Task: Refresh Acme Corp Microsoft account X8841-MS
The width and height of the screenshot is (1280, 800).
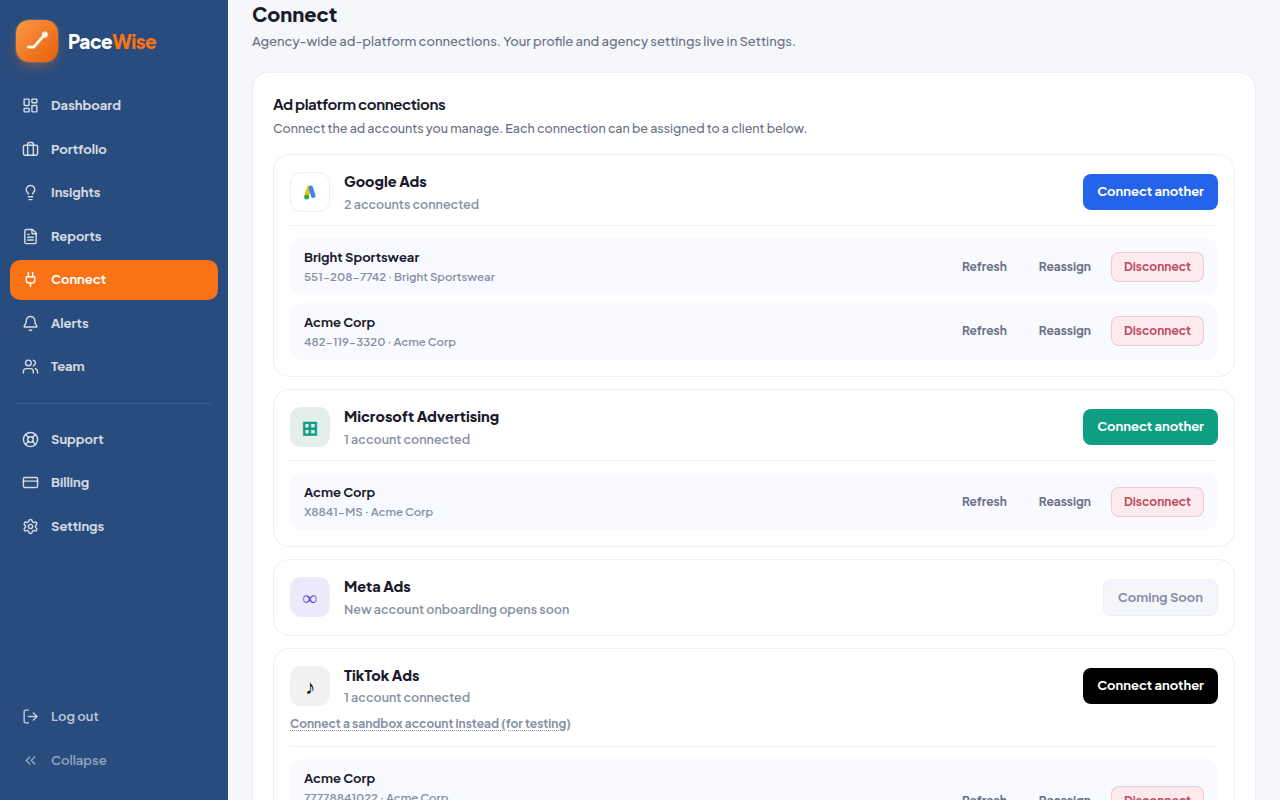Action: pos(984,502)
